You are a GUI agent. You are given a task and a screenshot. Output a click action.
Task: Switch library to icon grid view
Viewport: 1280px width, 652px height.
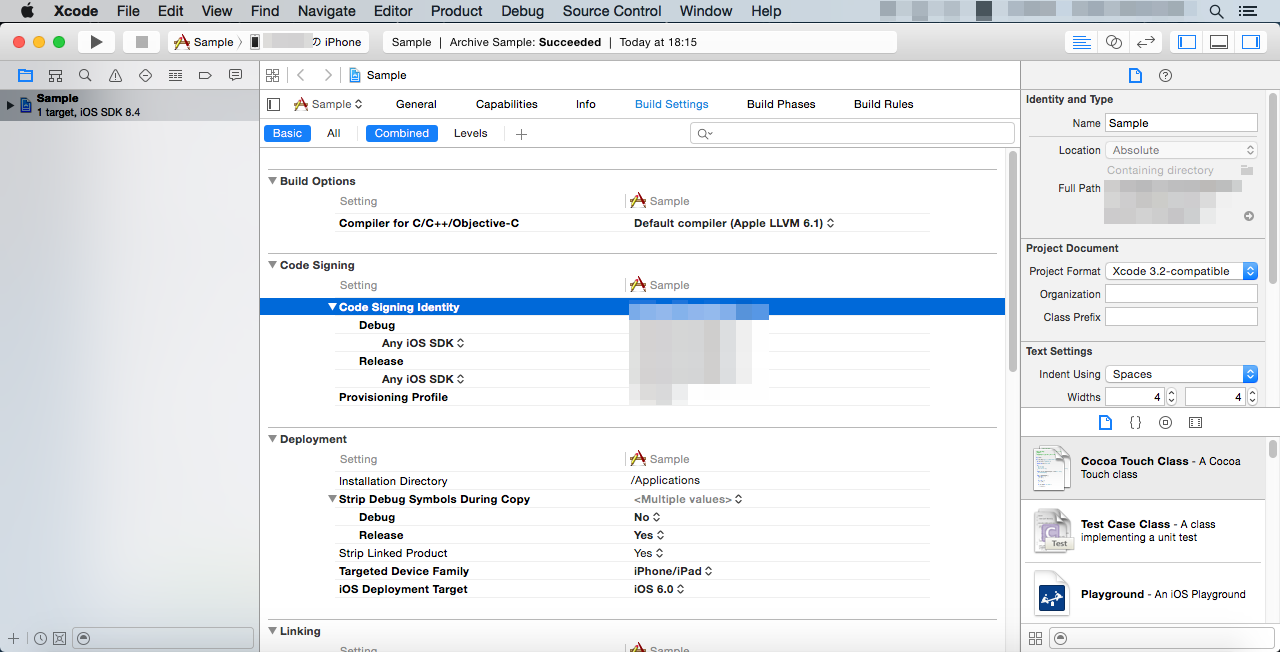[x=1035, y=638]
